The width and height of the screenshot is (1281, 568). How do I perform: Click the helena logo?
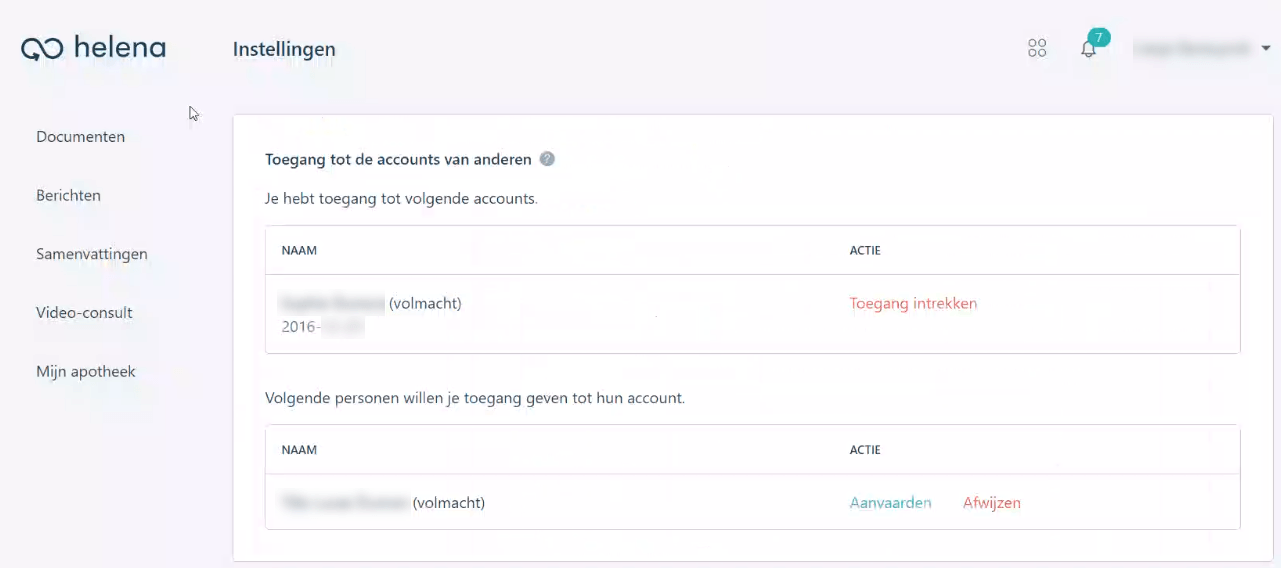point(94,48)
